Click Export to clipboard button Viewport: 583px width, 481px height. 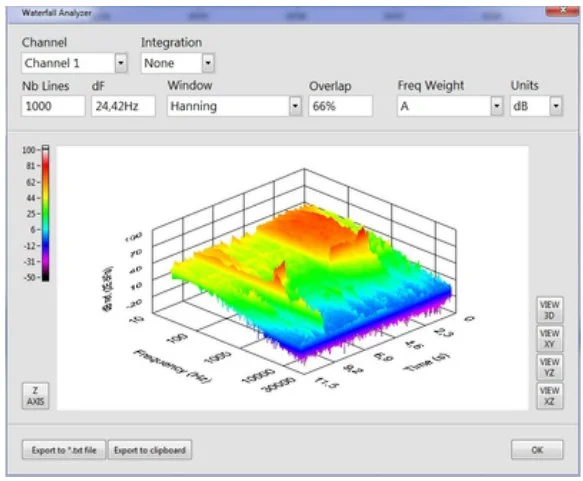[x=150, y=450]
